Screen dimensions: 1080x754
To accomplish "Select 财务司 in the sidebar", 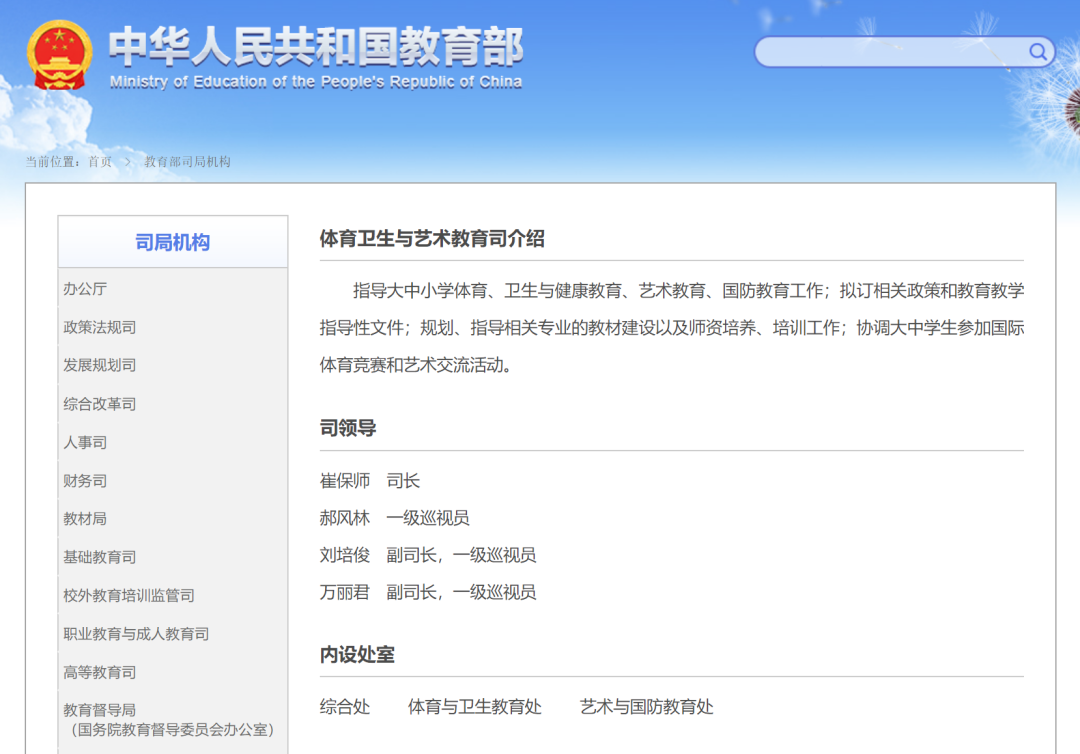I will point(85,481).
